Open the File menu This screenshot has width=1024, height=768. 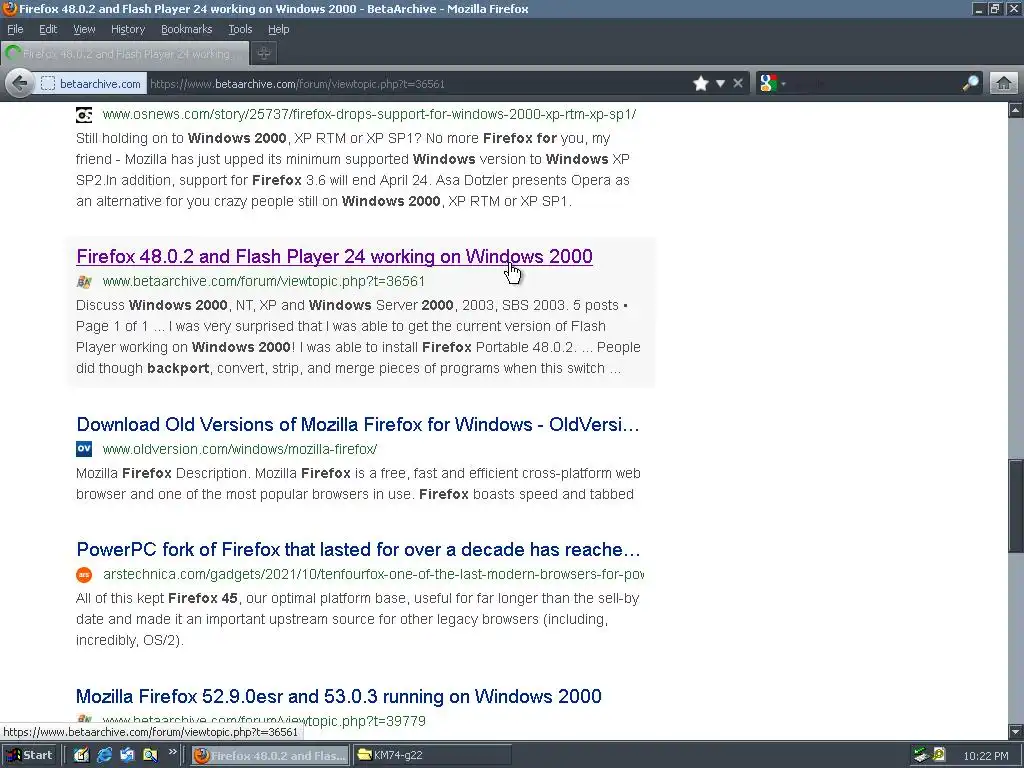tap(15, 29)
